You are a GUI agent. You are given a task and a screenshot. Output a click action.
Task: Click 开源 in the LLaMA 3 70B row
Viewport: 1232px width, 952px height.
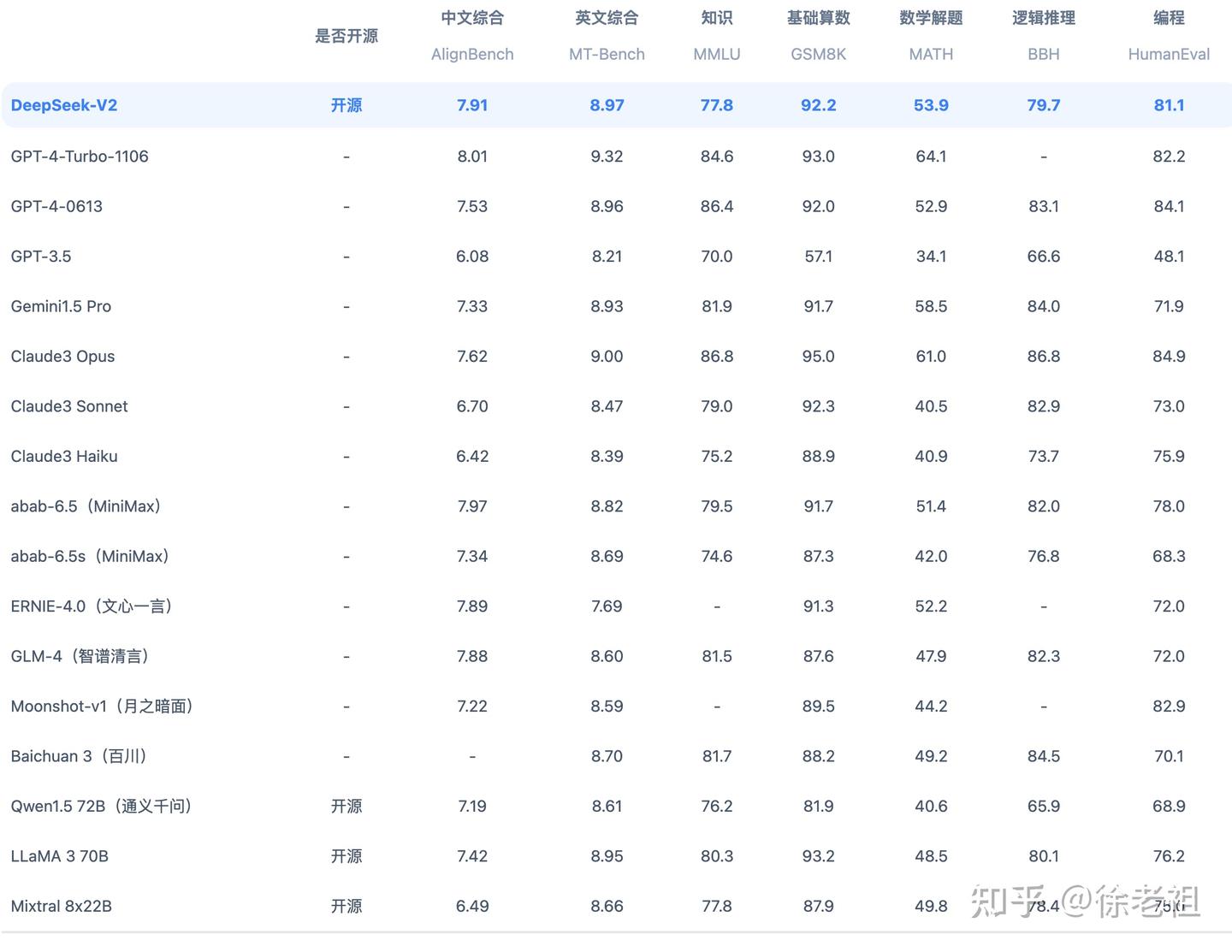point(346,856)
